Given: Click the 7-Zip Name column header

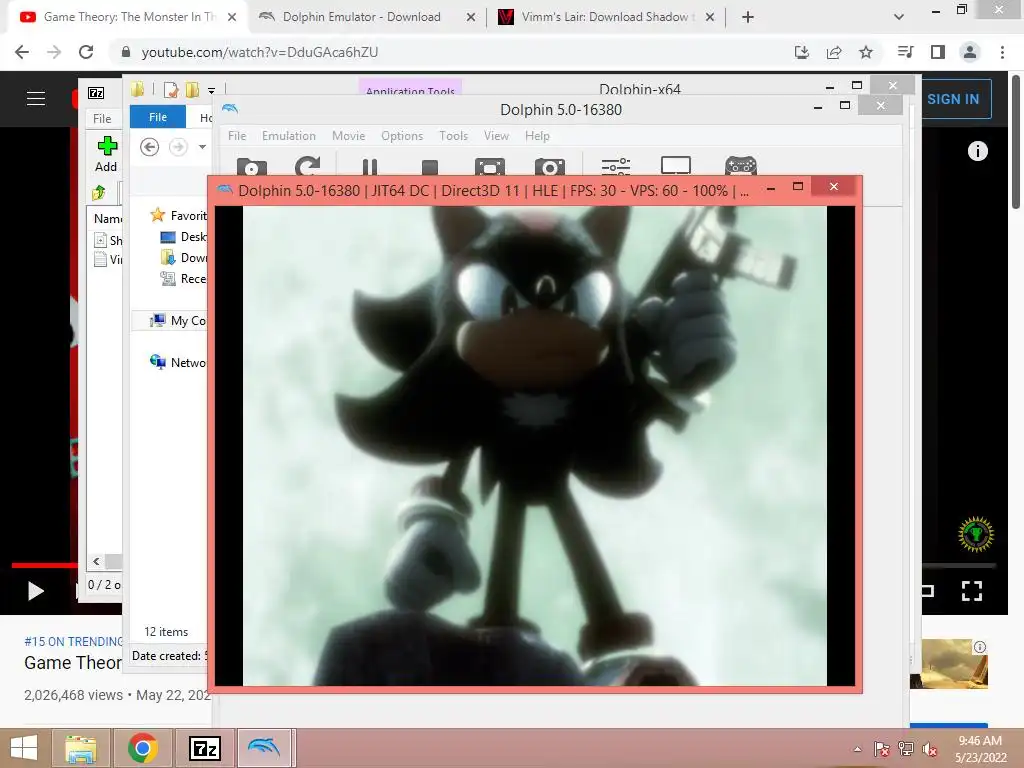Looking at the screenshot, I should [x=107, y=219].
